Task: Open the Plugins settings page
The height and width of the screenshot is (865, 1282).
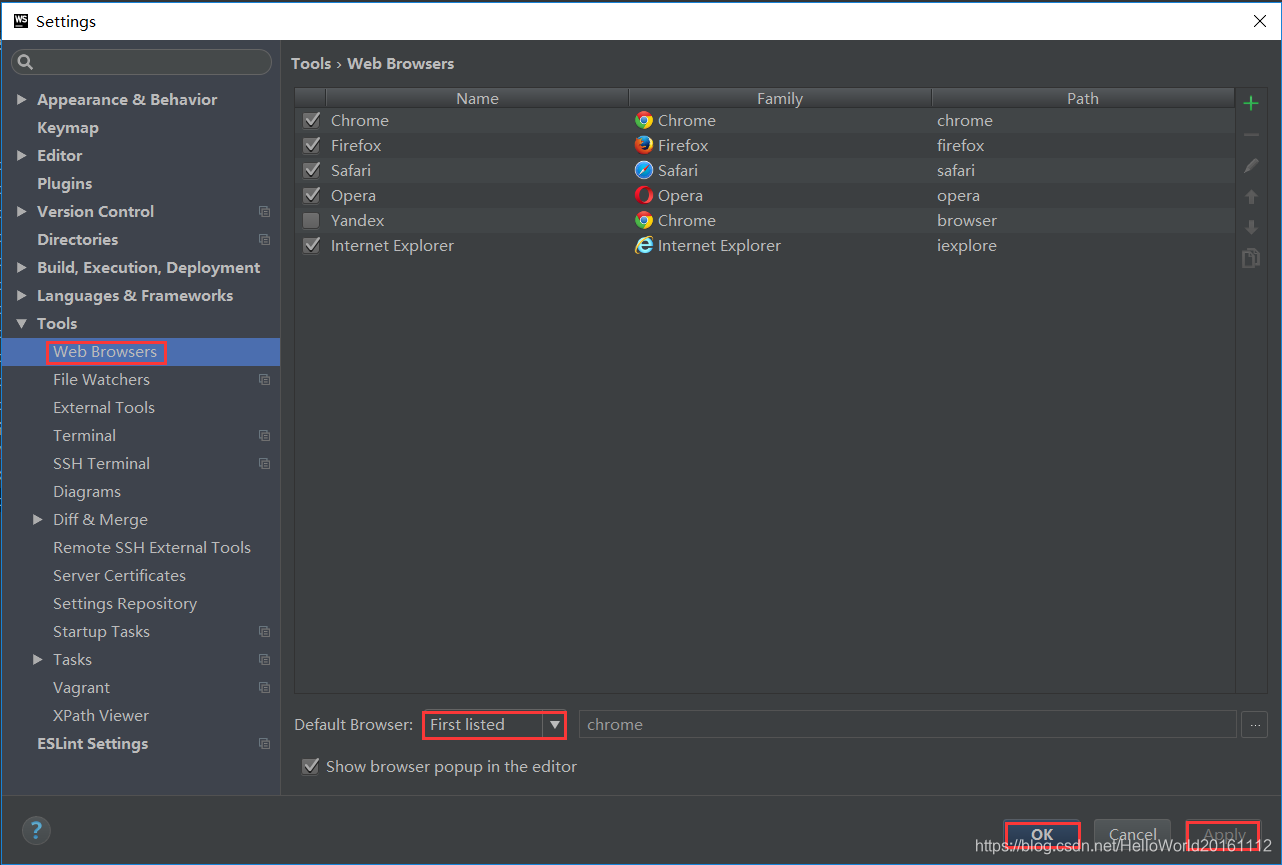Action: [x=65, y=184]
